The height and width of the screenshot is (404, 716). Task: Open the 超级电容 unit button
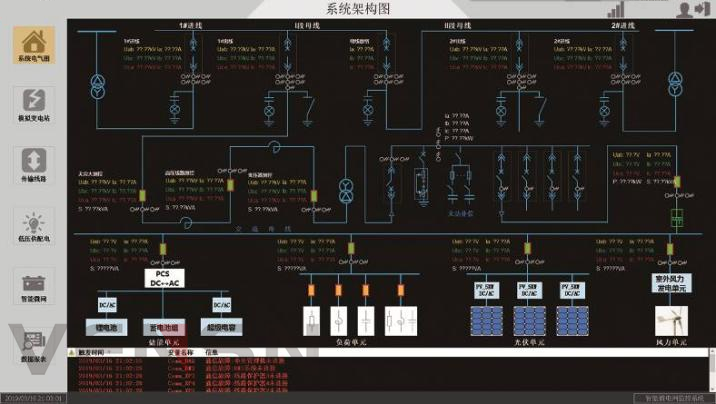[x=221, y=327]
